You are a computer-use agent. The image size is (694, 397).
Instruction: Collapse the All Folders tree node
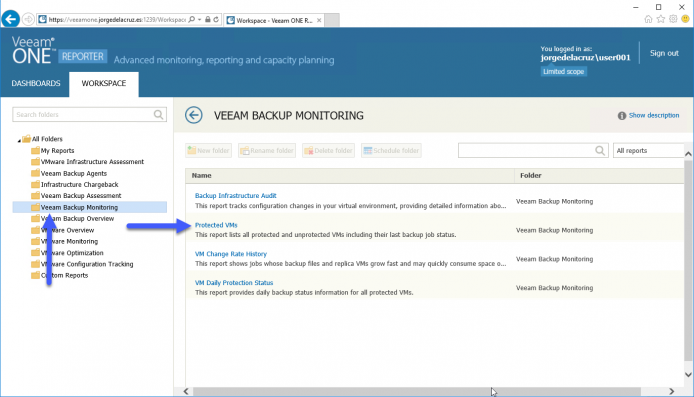(x=19, y=140)
